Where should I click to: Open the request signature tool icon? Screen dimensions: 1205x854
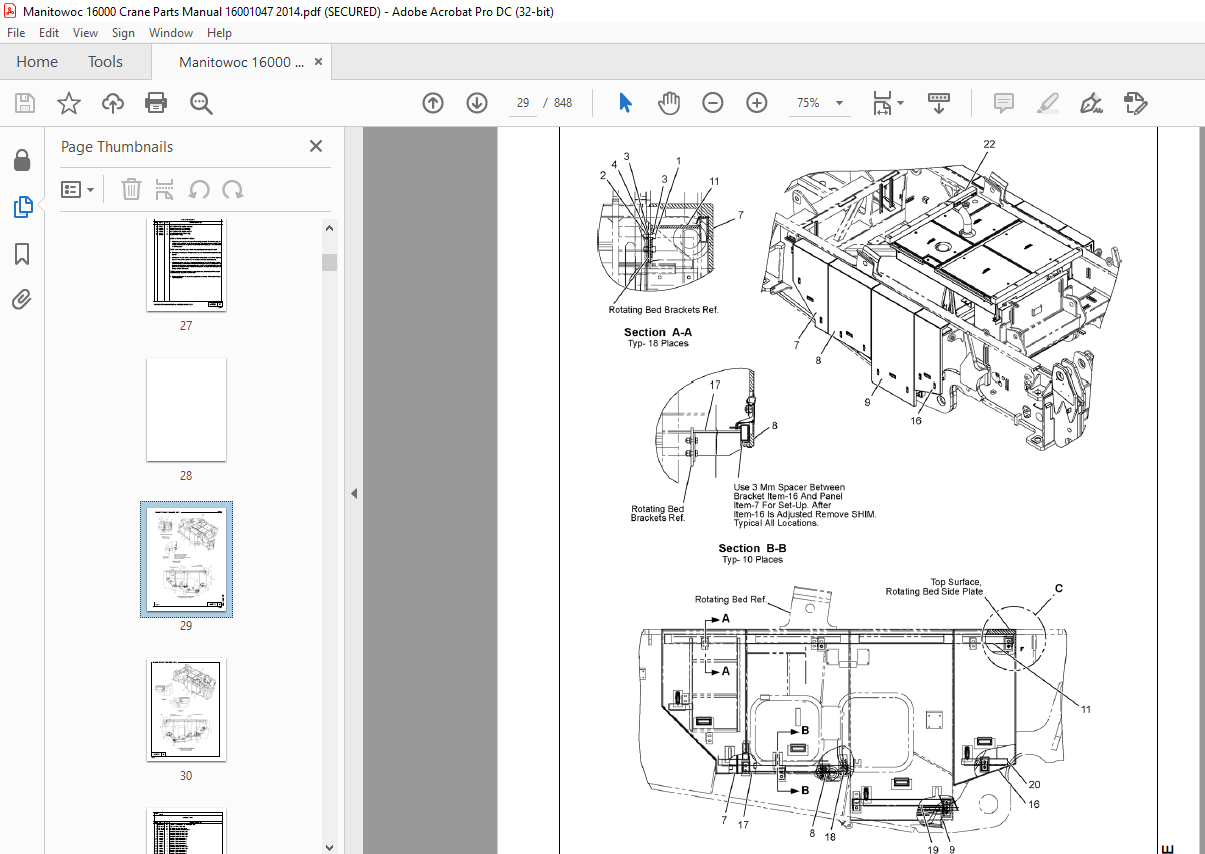pos(1135,103)
